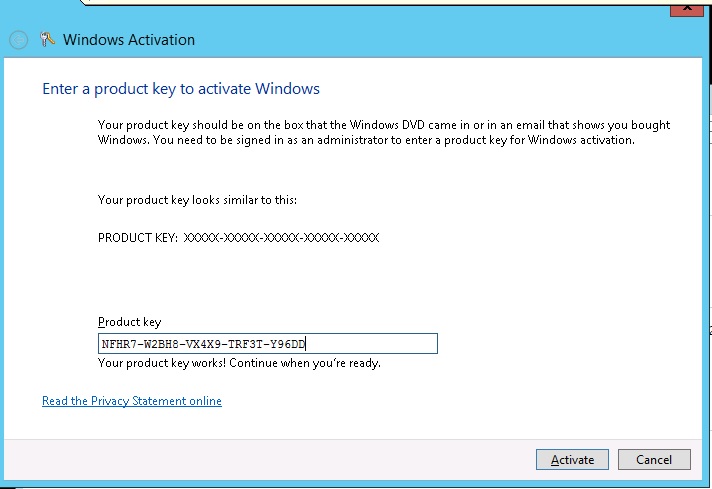This screenshot has height=489, width=712.
Task: Click the Windows Activation keys icon
Action: pos(47,40)
